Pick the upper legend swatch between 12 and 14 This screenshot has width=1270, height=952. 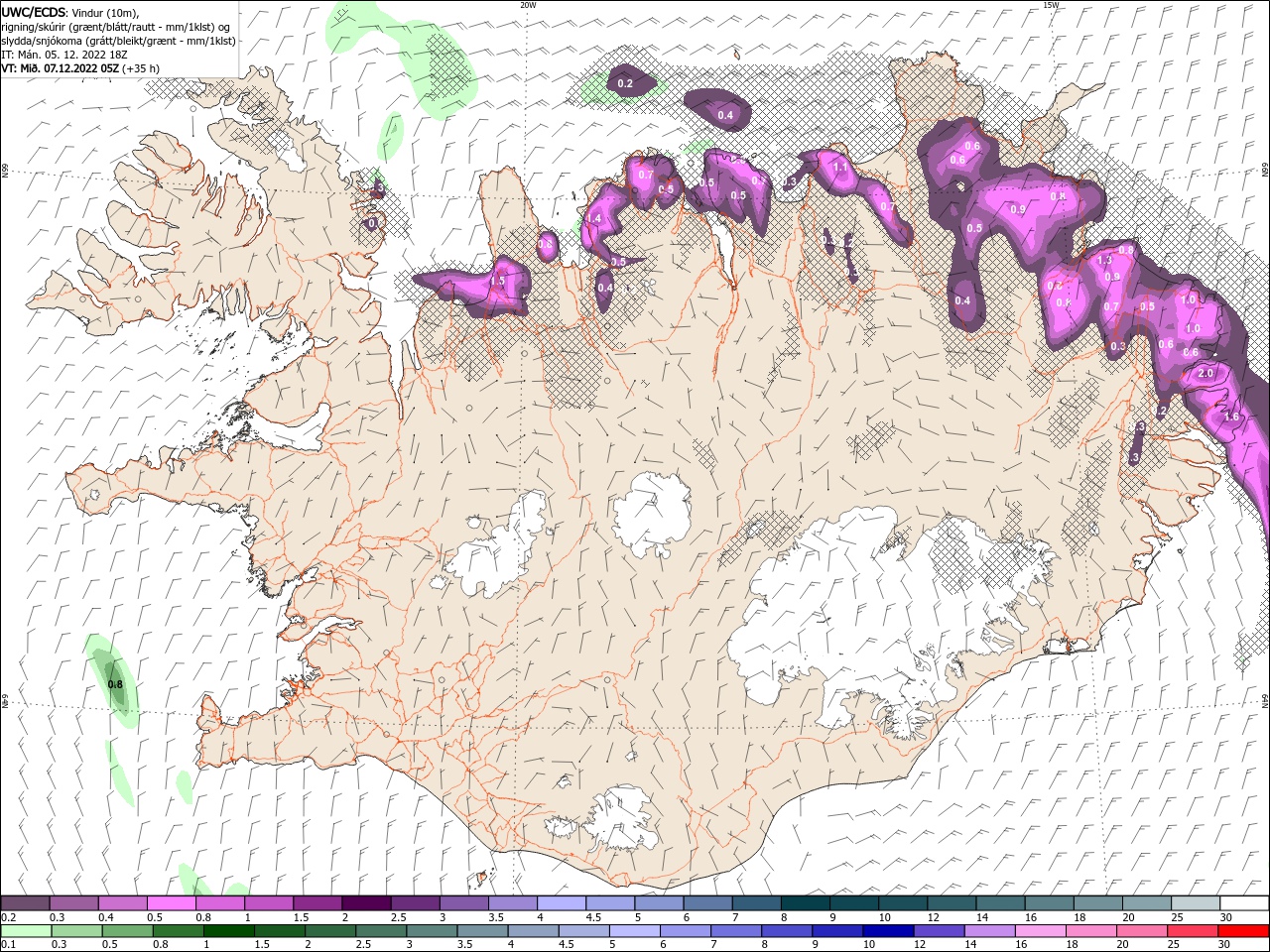951,903
